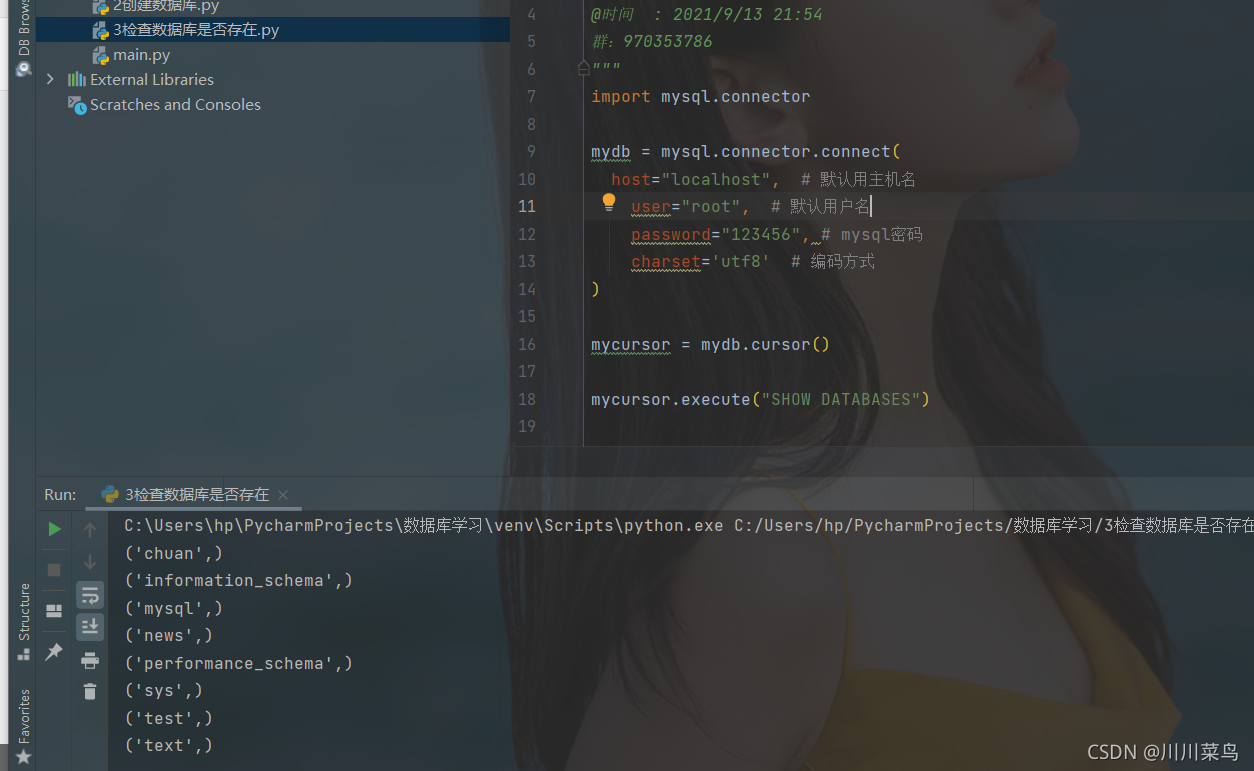Click the user="root" code text

[x=685, y=206]
